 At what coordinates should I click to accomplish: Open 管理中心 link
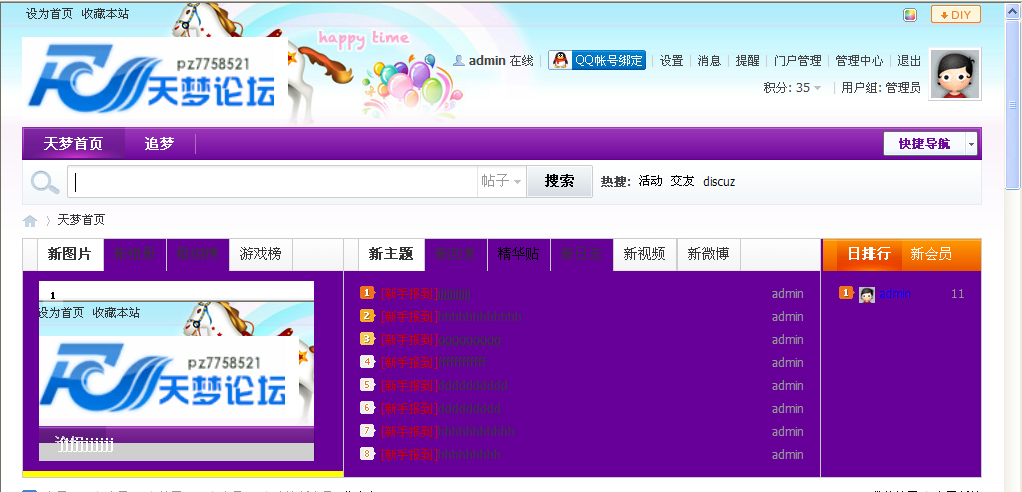(859, 61)
